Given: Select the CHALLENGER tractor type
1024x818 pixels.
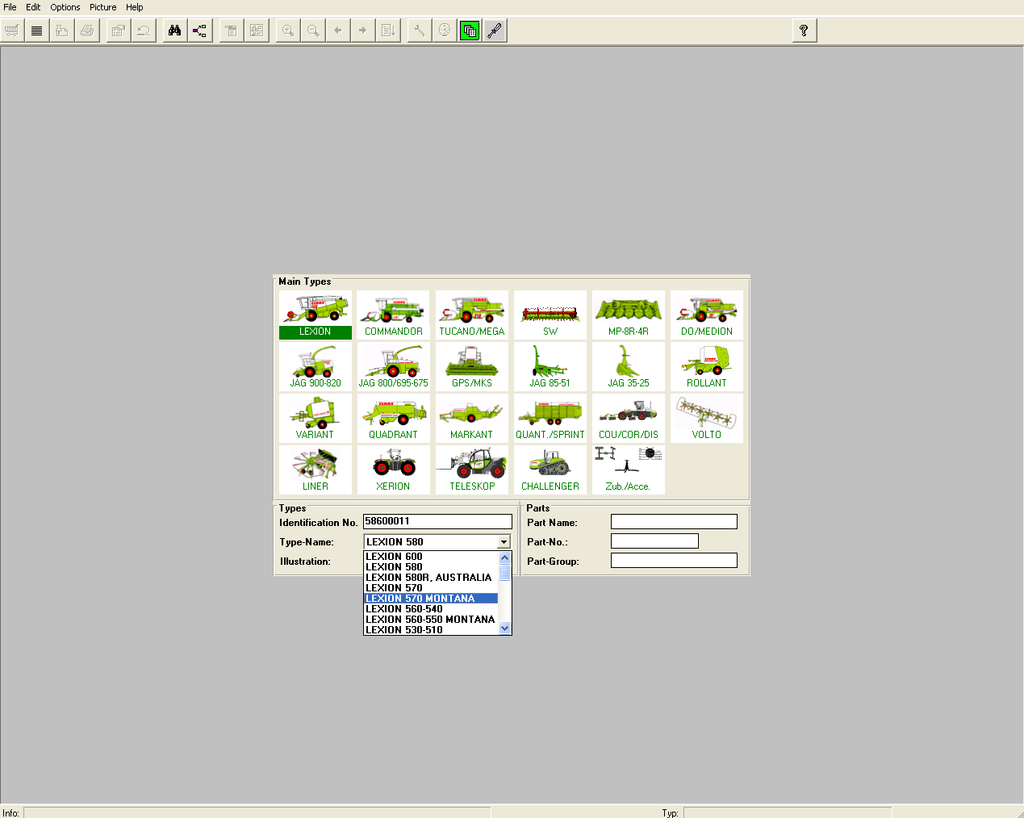Looking at the screenshot, I should (x=550, y=470).
